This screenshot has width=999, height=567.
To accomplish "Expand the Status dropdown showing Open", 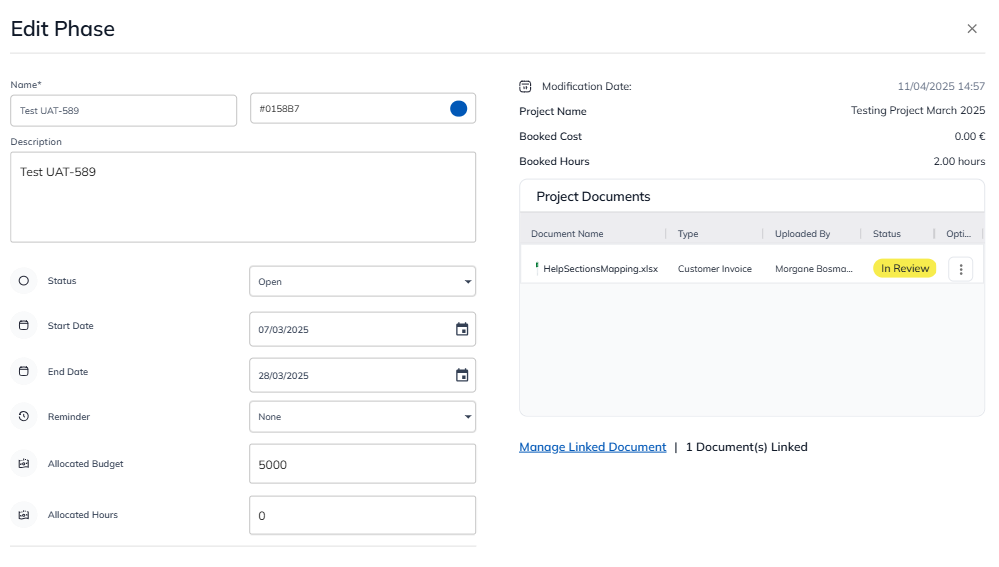I will tap(362, 282).
